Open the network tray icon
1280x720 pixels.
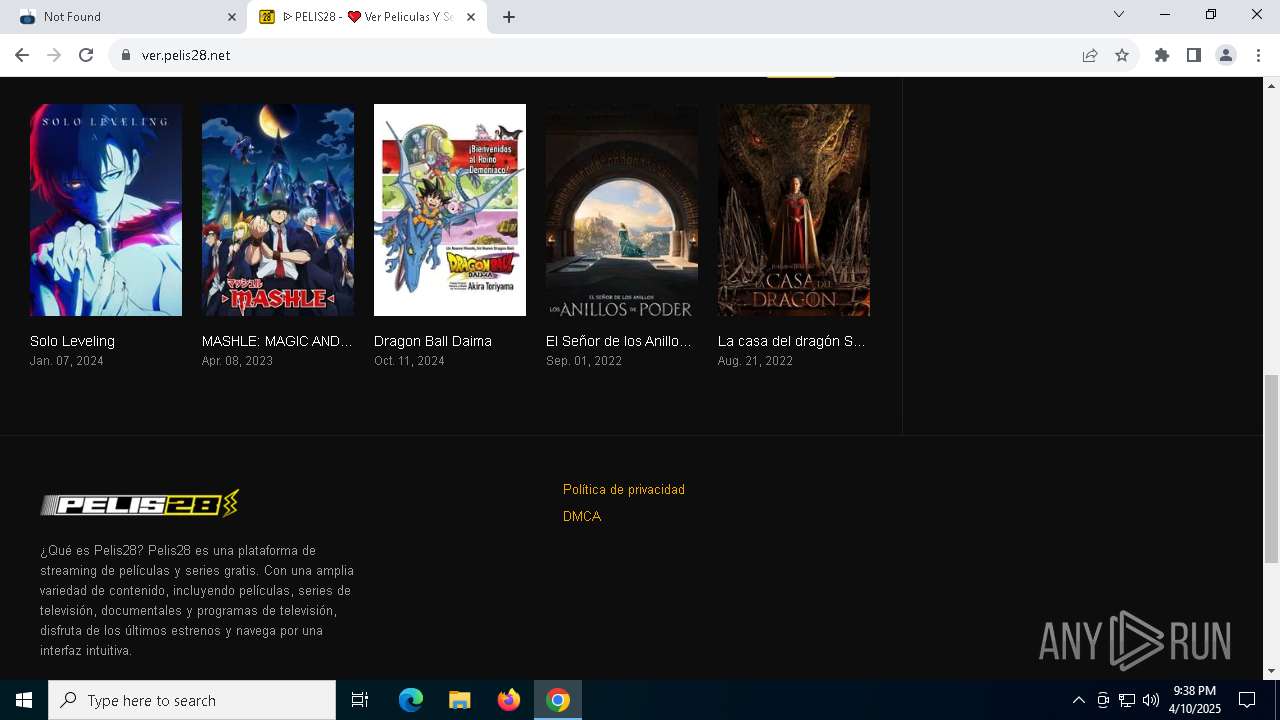tap(1127, 700)
